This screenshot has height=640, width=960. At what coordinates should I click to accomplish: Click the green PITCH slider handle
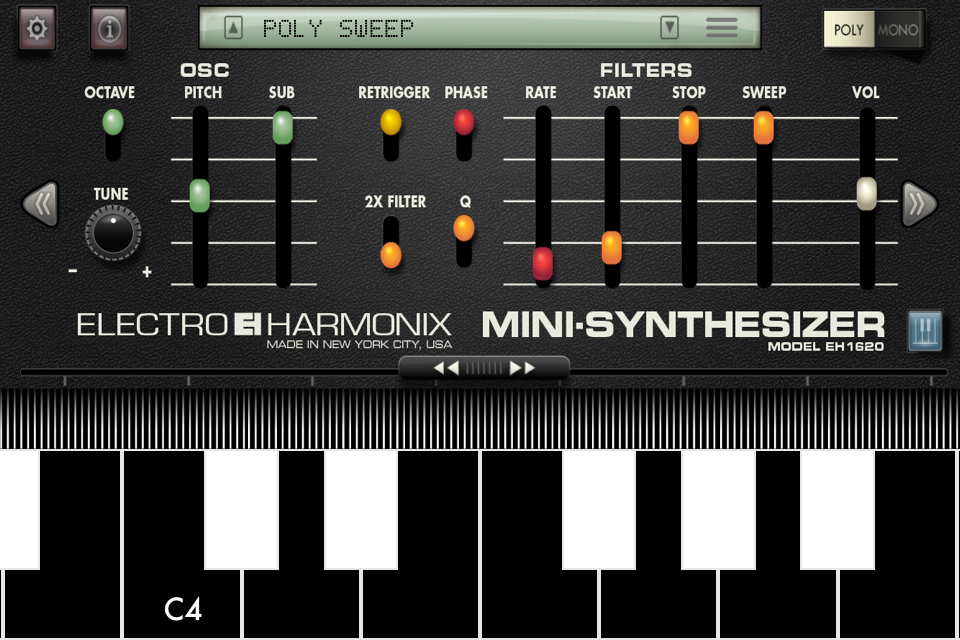200,195
